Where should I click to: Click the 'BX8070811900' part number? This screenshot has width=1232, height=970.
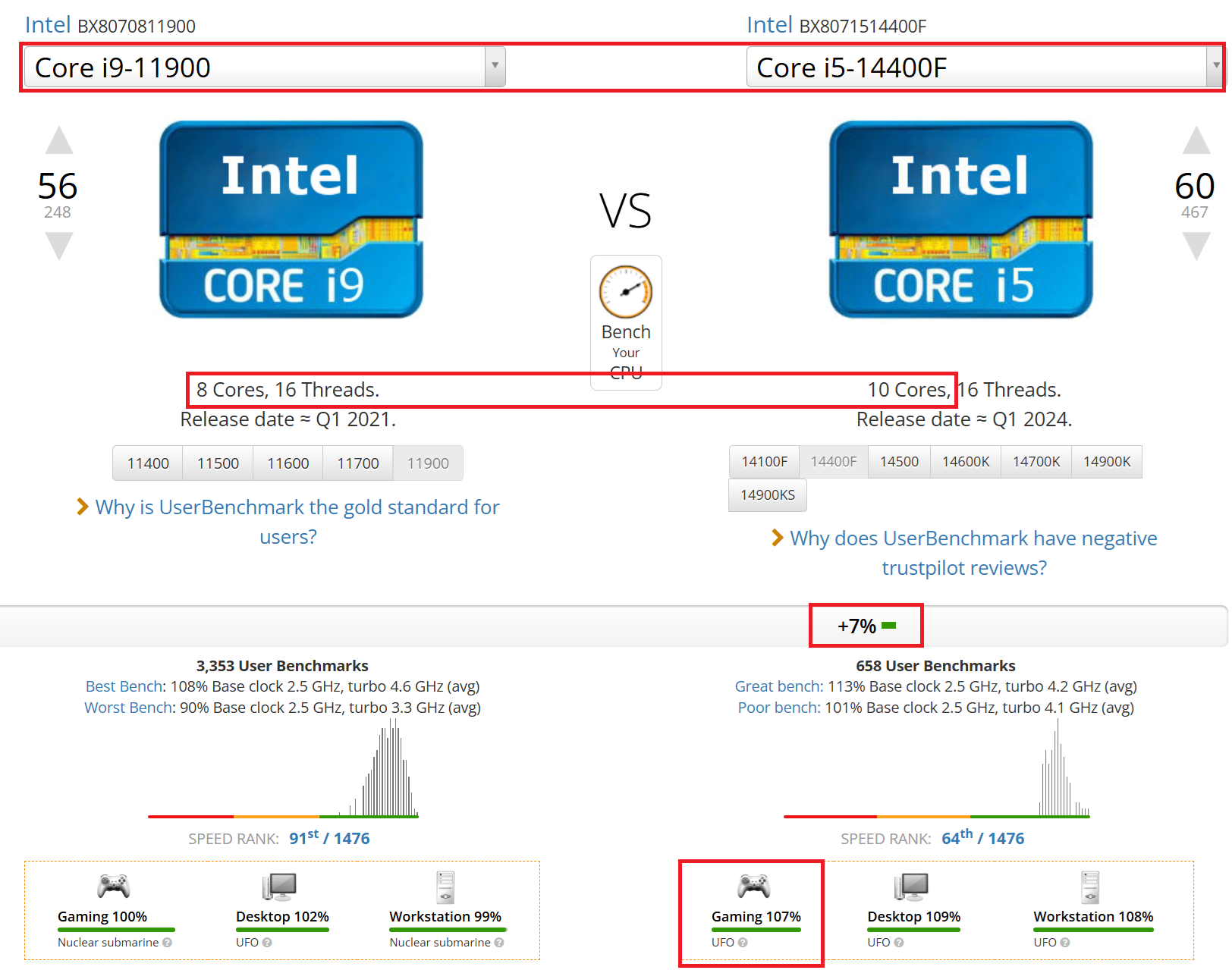pyautogui.click(x=137, y=27)
